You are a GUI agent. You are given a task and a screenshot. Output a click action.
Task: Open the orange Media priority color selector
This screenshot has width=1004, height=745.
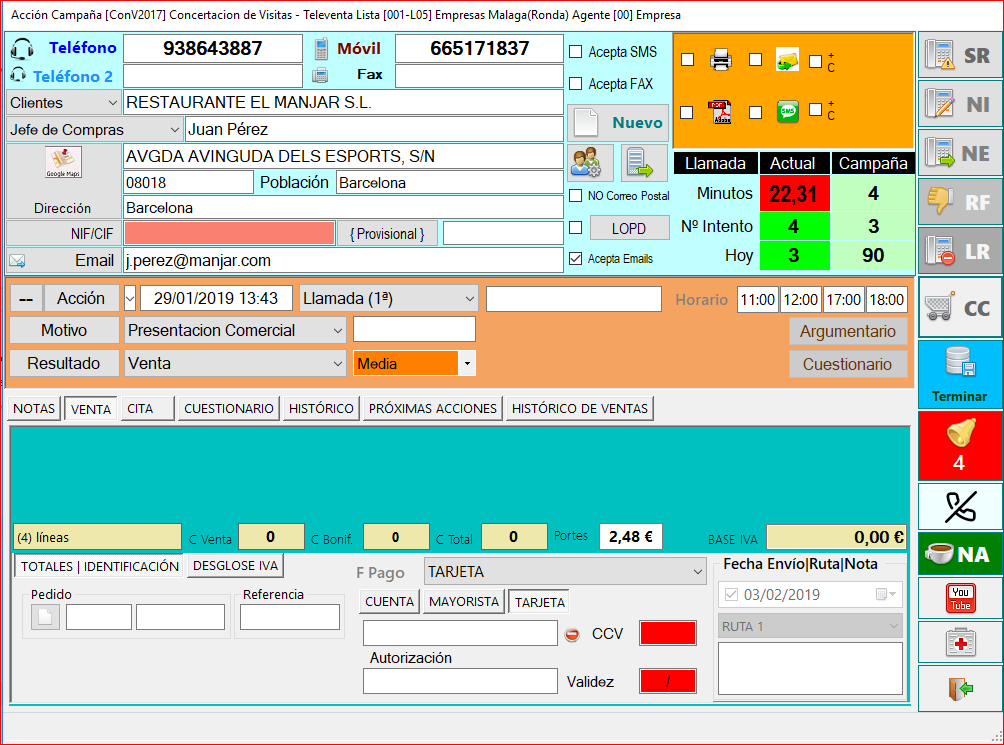[467, 364]
